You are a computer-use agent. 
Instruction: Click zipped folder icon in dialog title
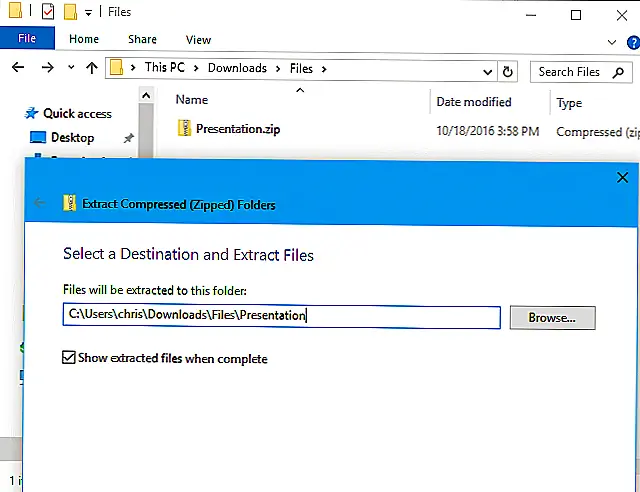point(70,203)
